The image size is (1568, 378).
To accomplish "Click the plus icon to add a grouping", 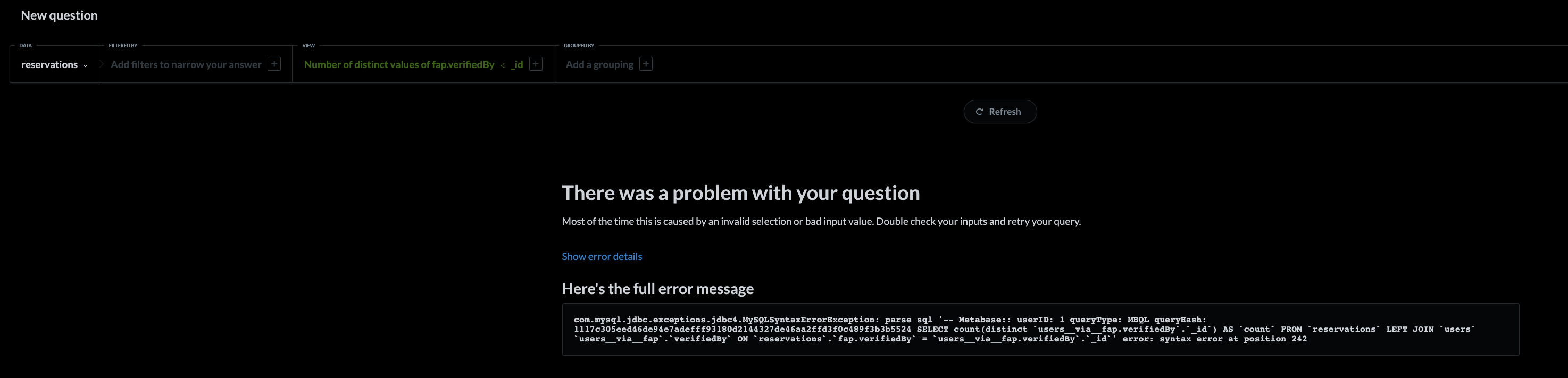I will [646, 64].
